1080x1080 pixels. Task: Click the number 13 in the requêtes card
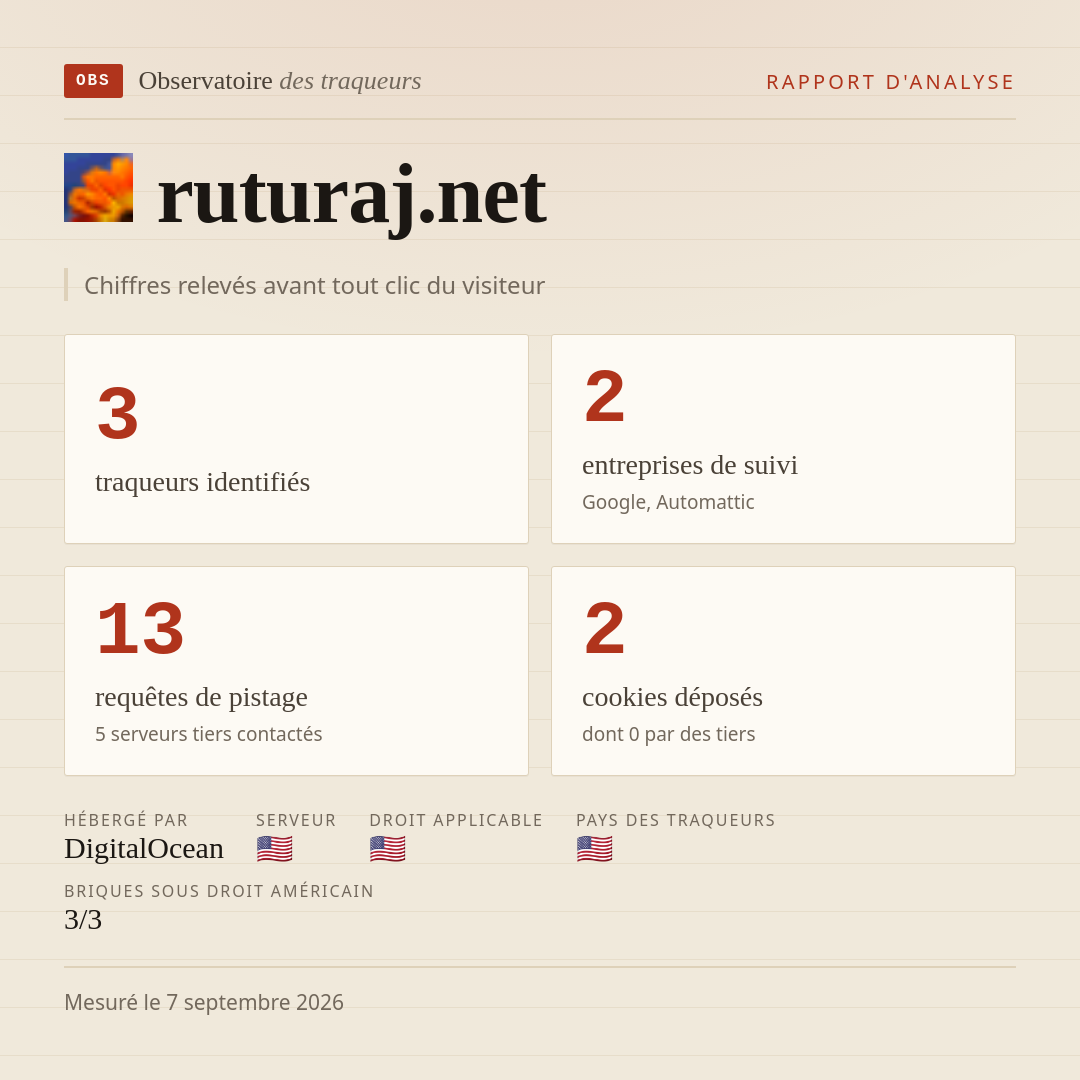tap(141, 628)
